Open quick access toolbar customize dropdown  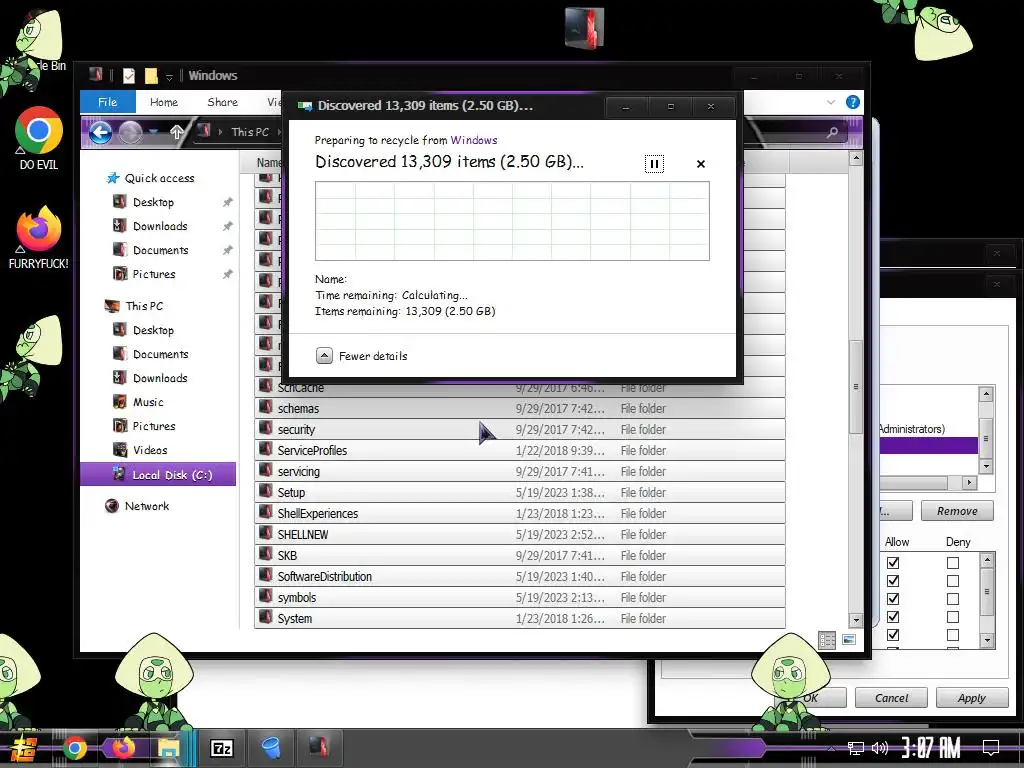point(169,77)
